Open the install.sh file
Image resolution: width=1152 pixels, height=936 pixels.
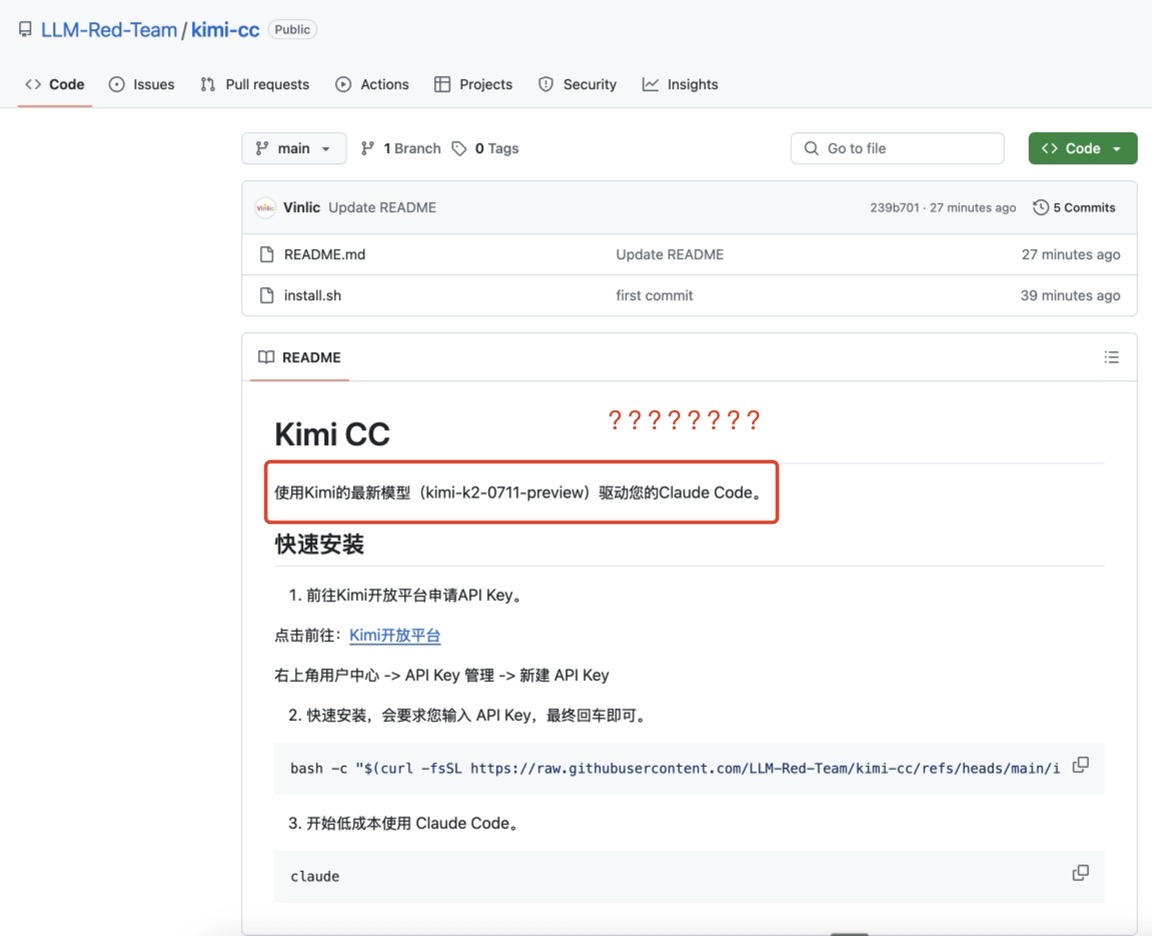click(x=312, y=295)
